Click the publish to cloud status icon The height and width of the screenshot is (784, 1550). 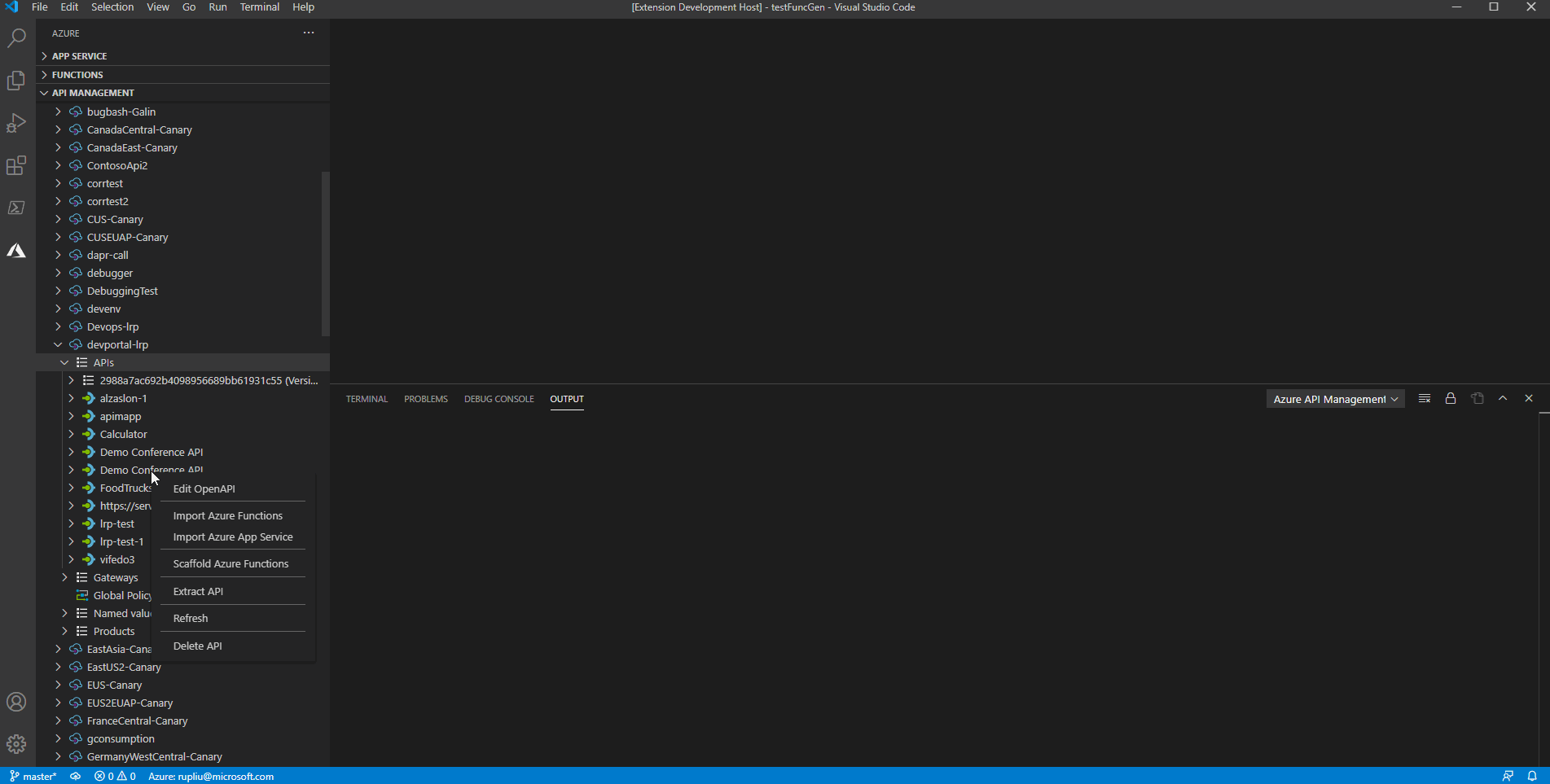coord(75,776)
